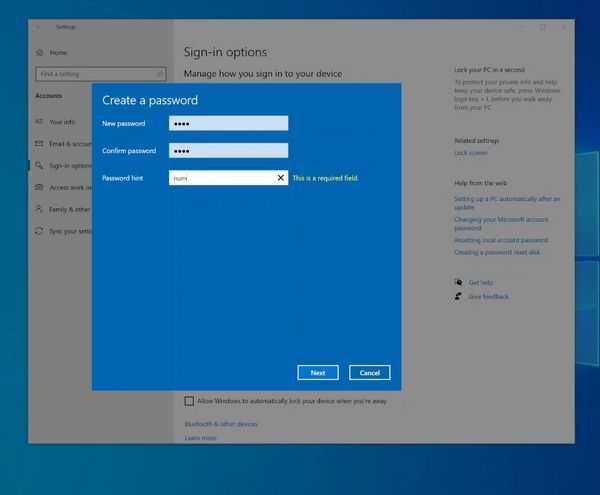Click the Sync your settings icon

pyautogui.click(x=39, y=231)
